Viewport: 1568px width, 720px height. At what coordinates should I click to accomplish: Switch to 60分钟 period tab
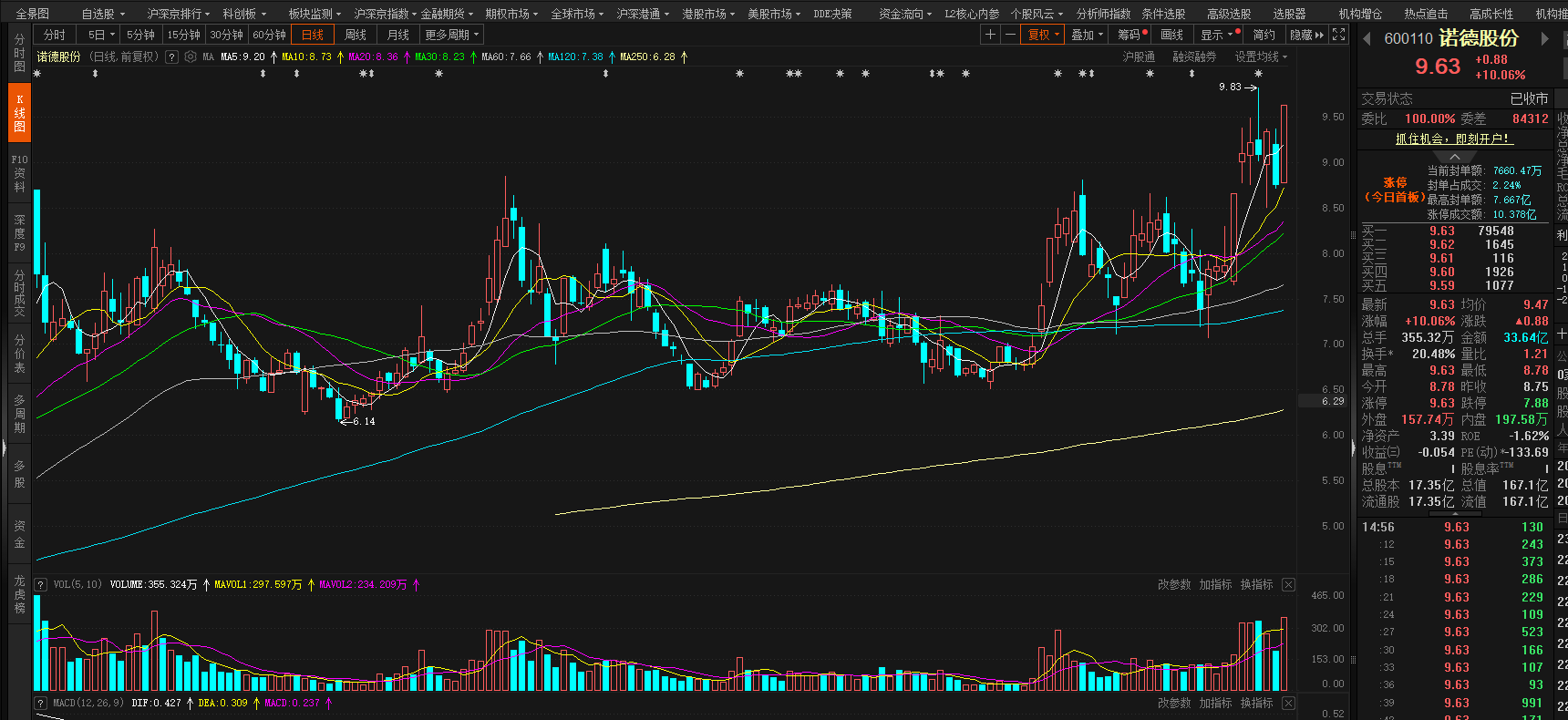pos(269,35)
